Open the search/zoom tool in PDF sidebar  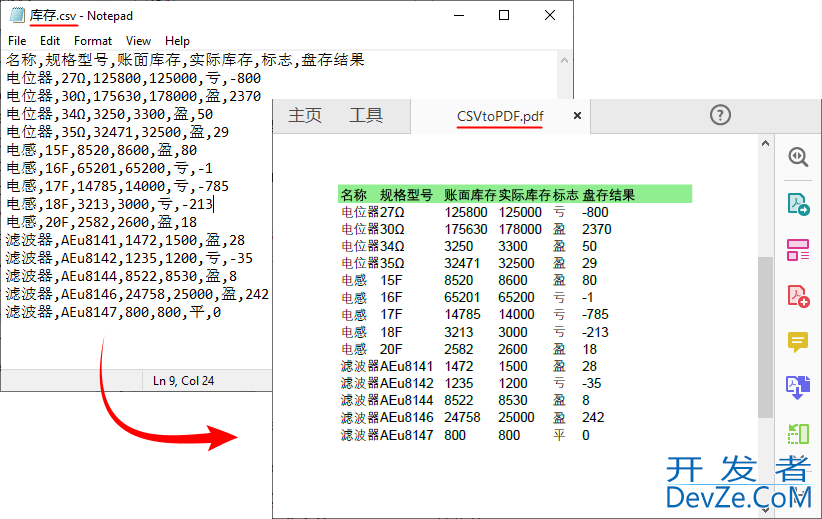(x=798, y=157)
